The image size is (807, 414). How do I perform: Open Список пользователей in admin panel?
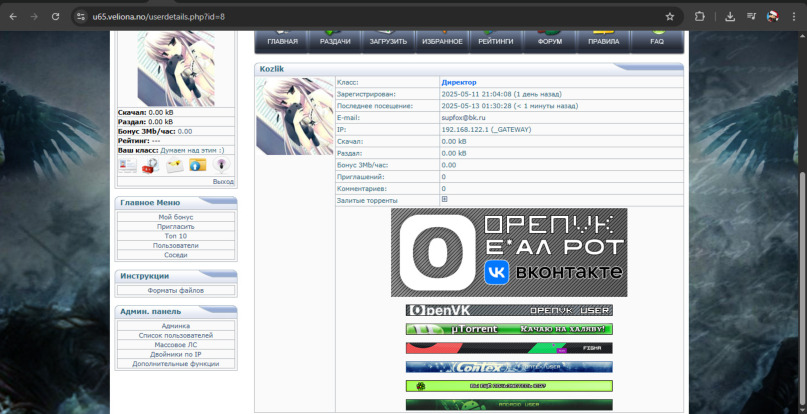pos(176,335)
